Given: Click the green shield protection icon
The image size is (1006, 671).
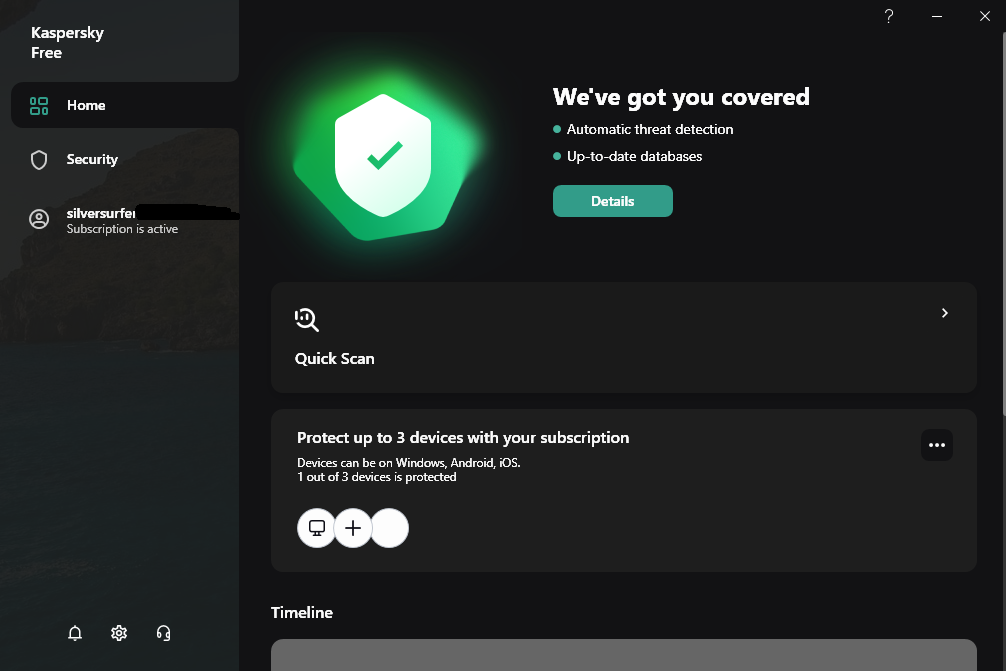Looking at the screenshot, I should click(x=383, y=155).
